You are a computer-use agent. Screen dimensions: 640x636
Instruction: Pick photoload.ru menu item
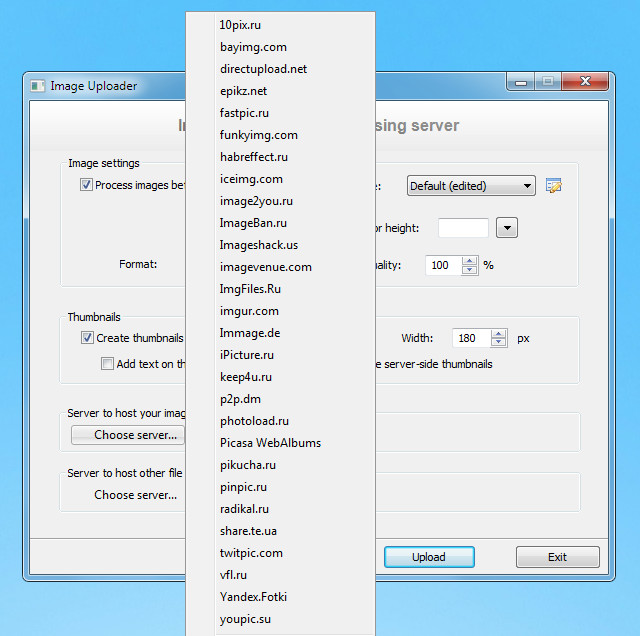click(x=280, y=422)
